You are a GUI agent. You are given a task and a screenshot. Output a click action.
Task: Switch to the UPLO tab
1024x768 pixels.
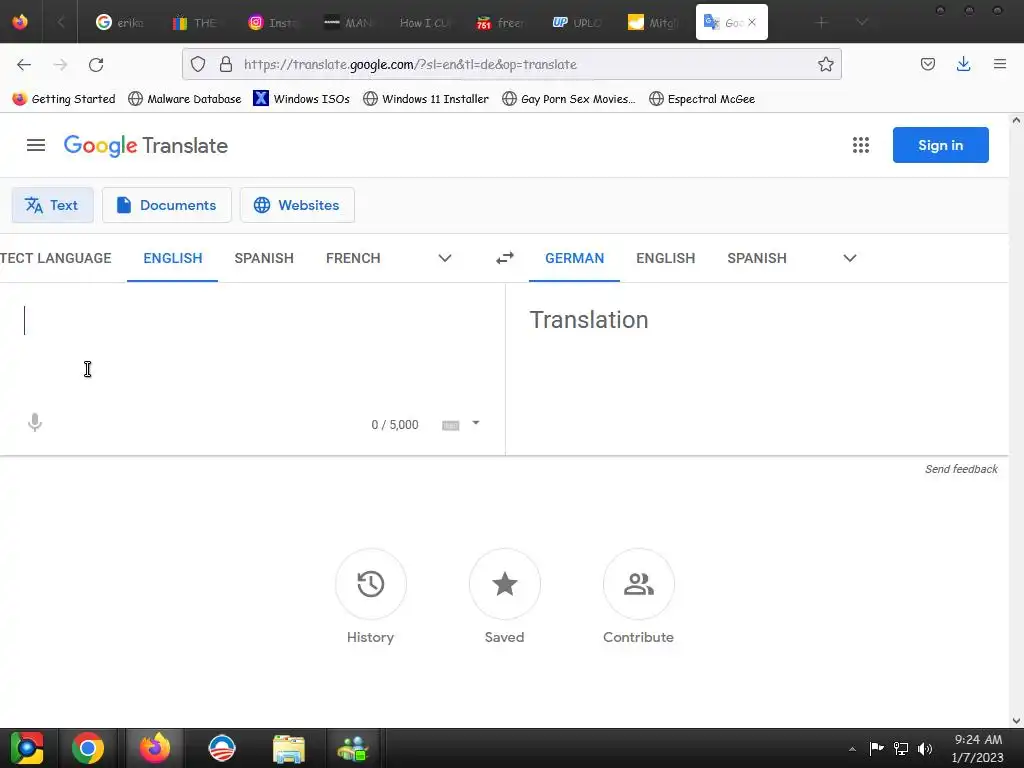pos(577,22)
